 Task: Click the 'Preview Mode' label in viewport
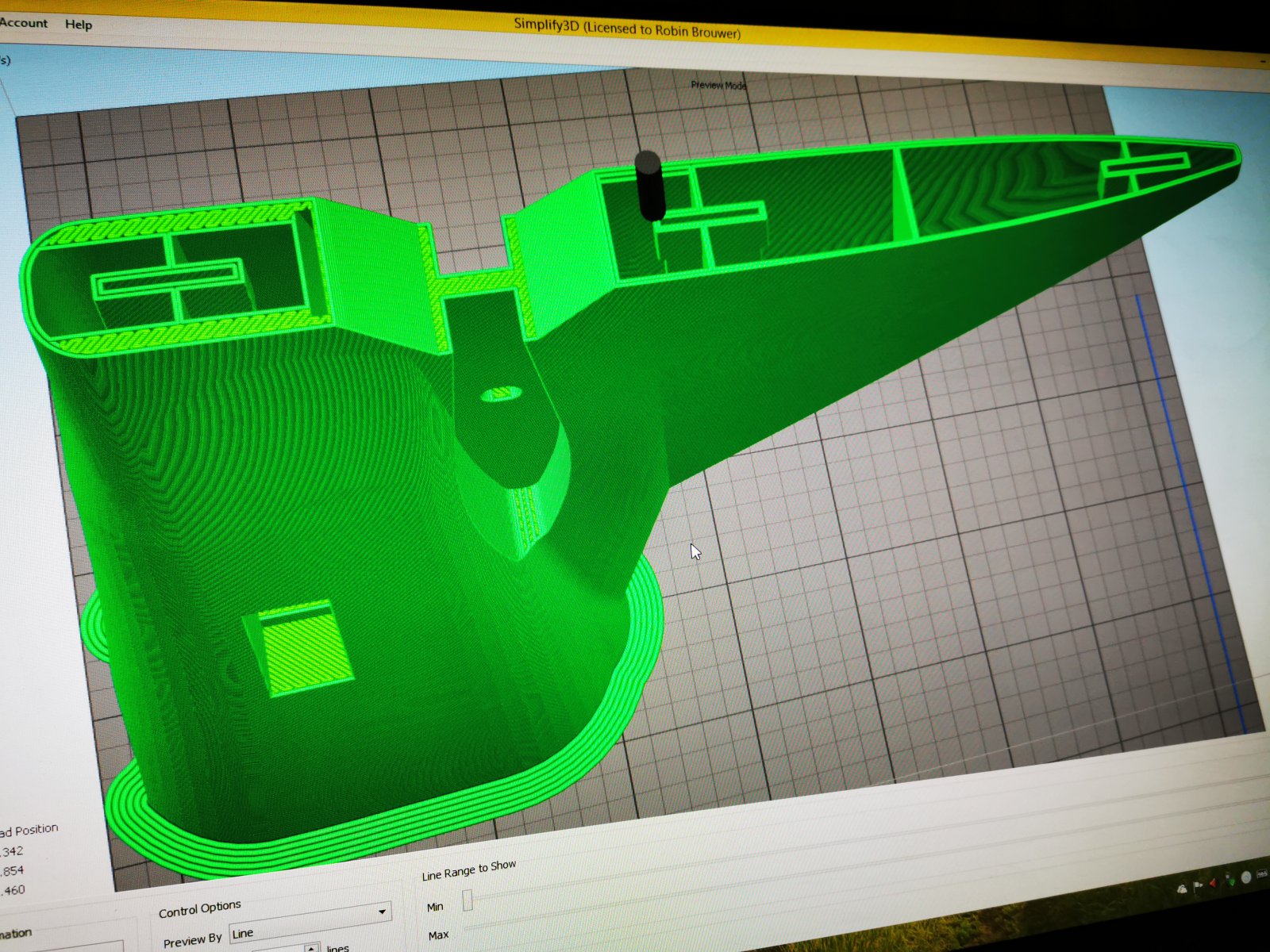click(718, 85)
